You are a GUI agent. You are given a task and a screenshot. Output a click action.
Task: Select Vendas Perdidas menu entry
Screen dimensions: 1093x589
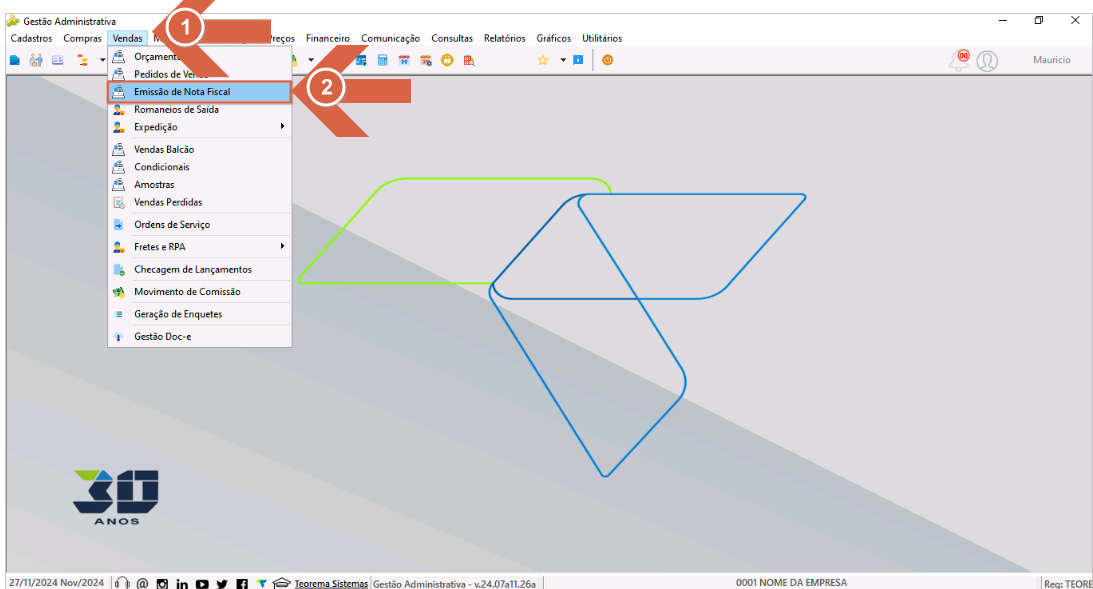click(199, 202)
